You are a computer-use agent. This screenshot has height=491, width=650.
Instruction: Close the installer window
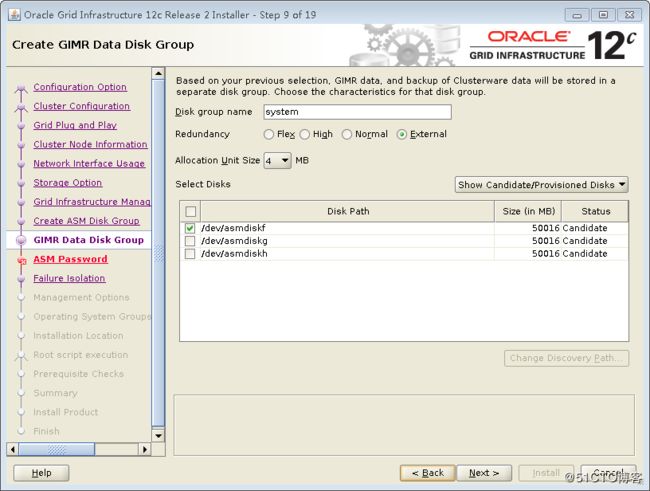630,15
